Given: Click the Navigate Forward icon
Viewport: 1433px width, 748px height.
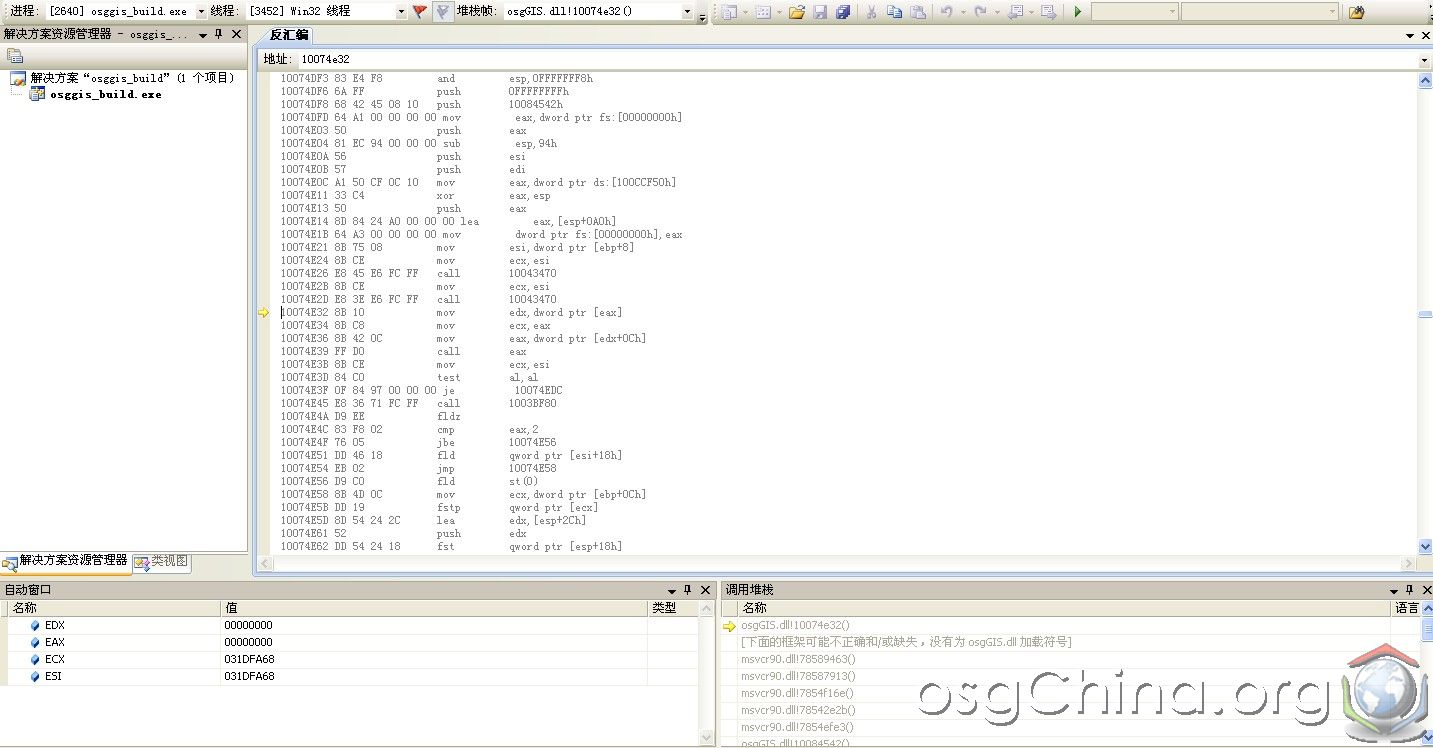Looking at the screenshot, I should pos(1048,12).
